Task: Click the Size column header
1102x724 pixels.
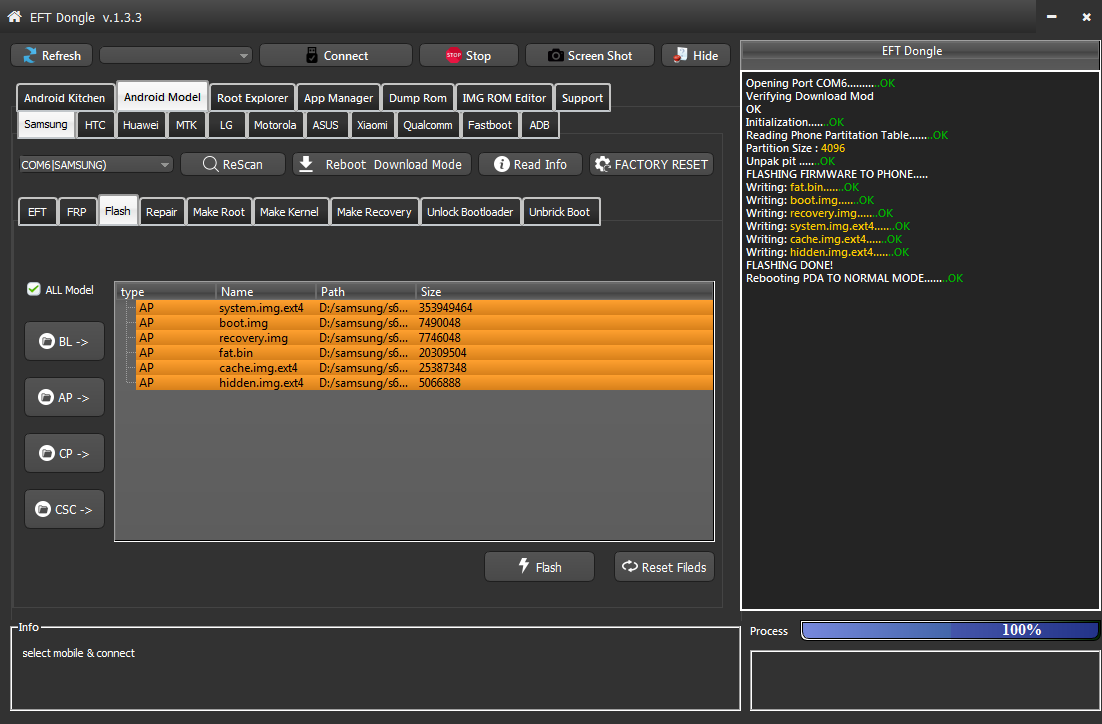Action: coord(564,291)
